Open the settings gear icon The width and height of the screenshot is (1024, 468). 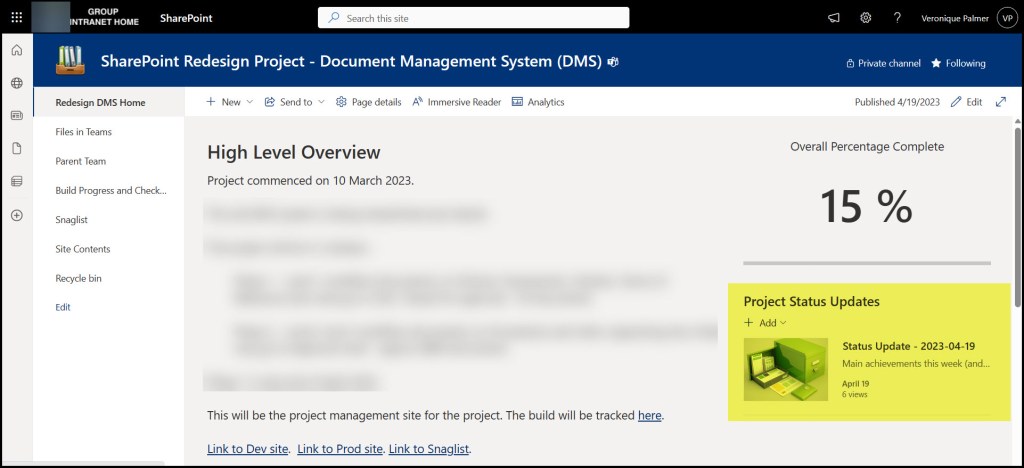pos(866,18)
